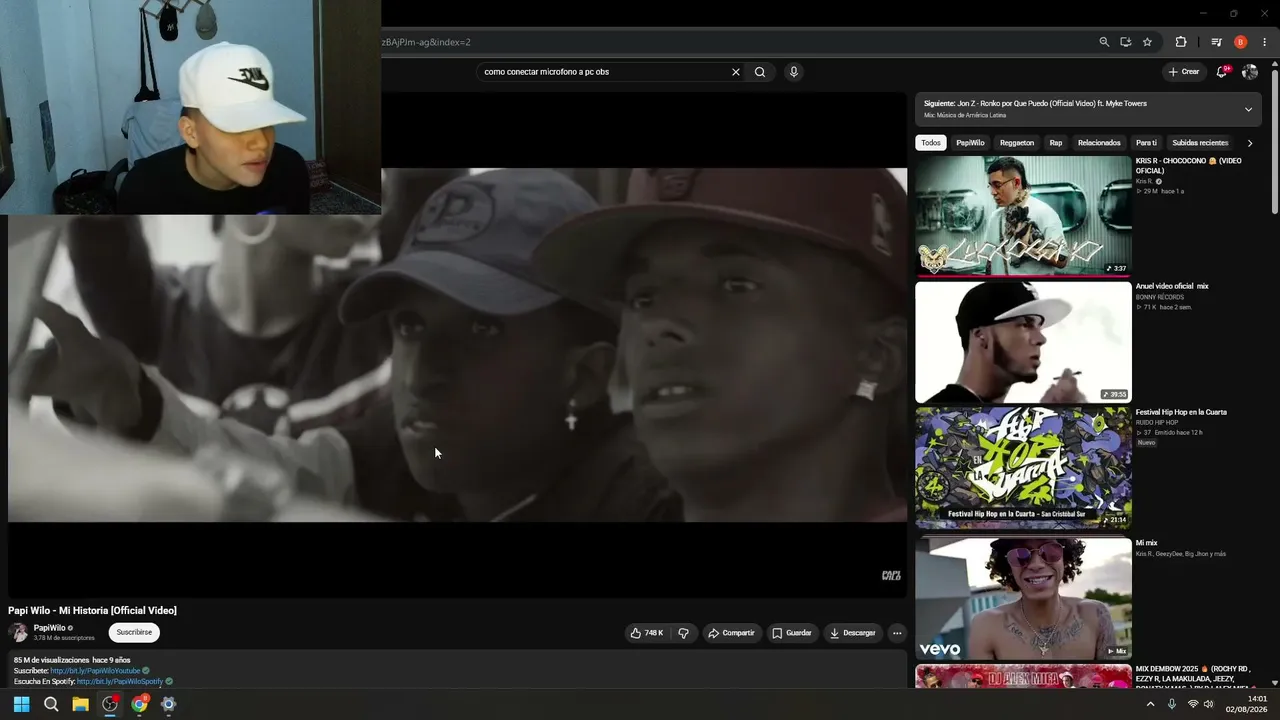Viewport: 1280px width, 720px height.
Task: Open the bit.ly/PapiWiloSpotify link
Action: 120,682
